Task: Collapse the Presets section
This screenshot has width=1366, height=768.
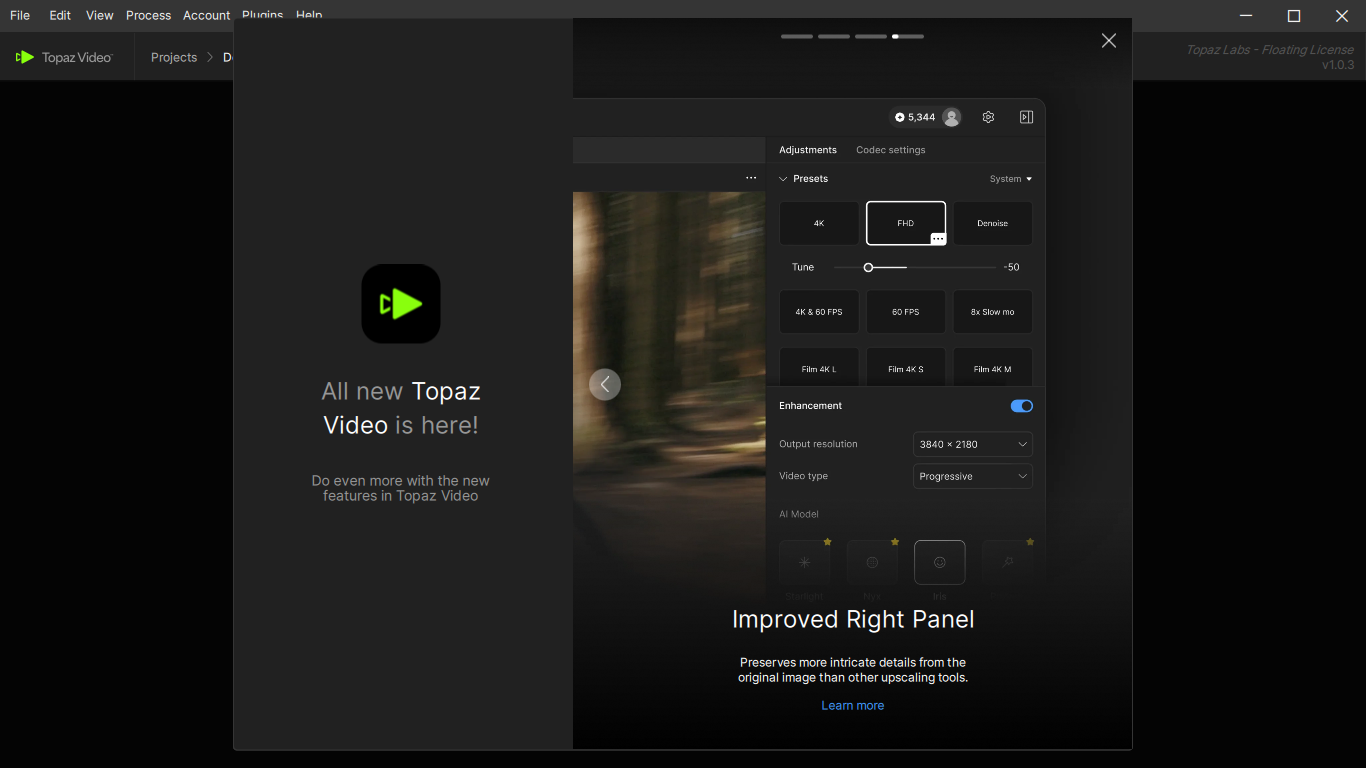Action: pyautogui.click(x=784, y=179)
